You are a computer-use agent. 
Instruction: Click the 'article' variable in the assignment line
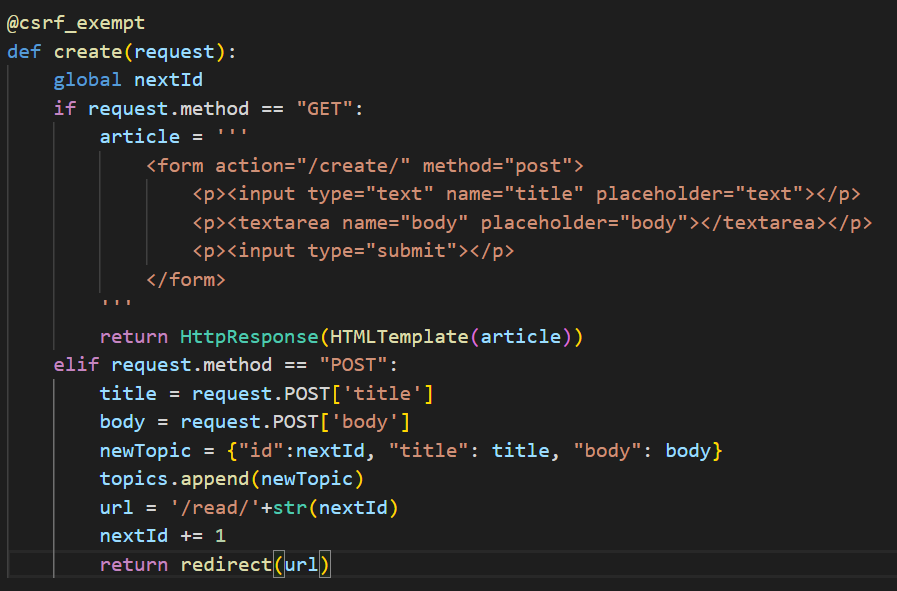click(x=140, y=137)
